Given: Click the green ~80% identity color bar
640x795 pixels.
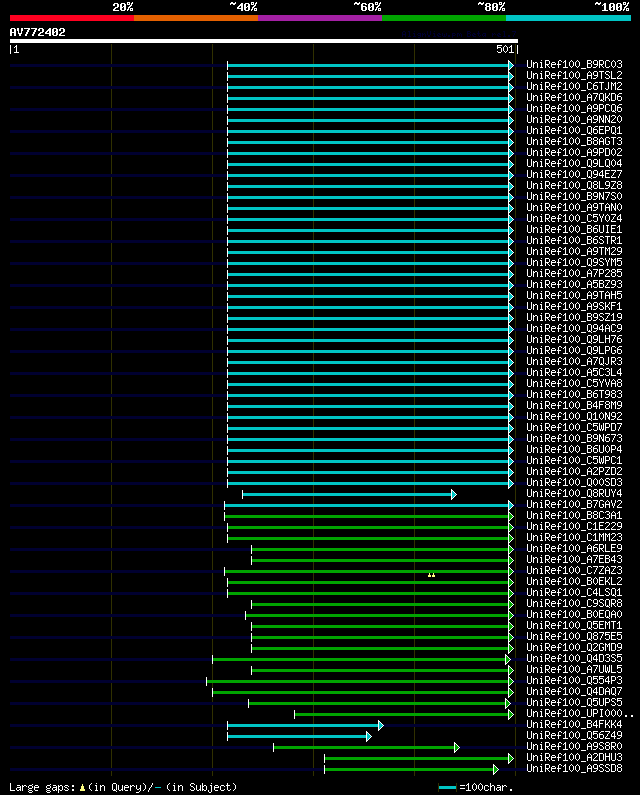Looking at the screenshot, I should 444,18.
